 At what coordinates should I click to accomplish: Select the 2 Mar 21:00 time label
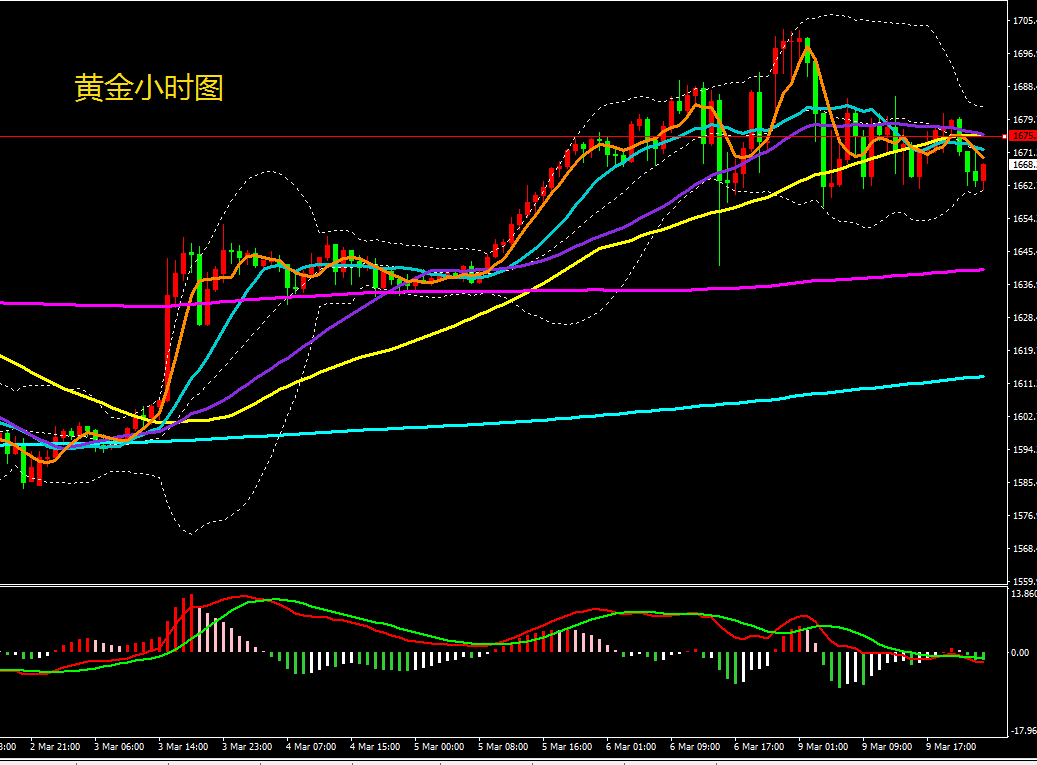pyautogui.click(x=55, y=746)
